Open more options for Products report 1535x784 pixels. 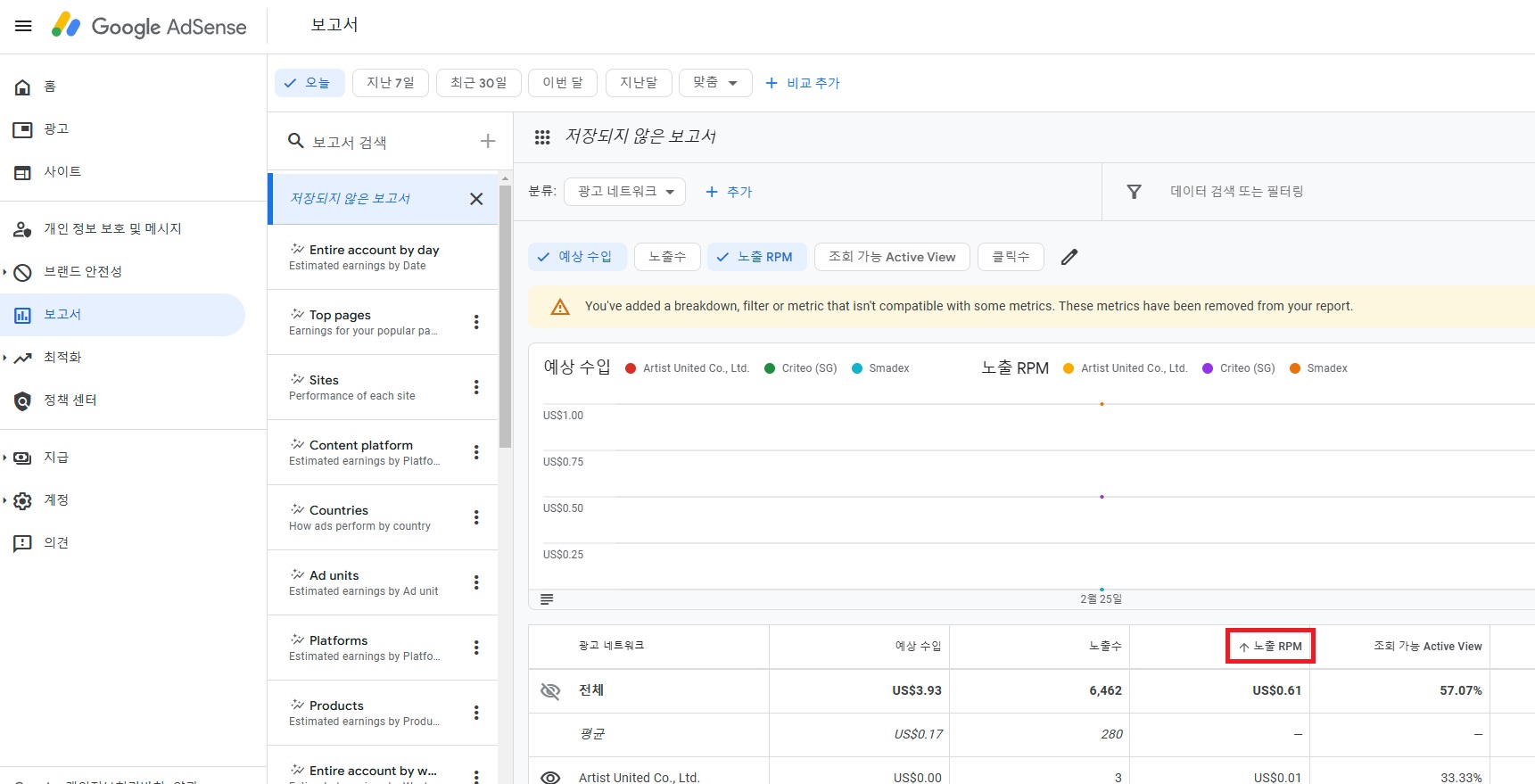pos(476,713)
